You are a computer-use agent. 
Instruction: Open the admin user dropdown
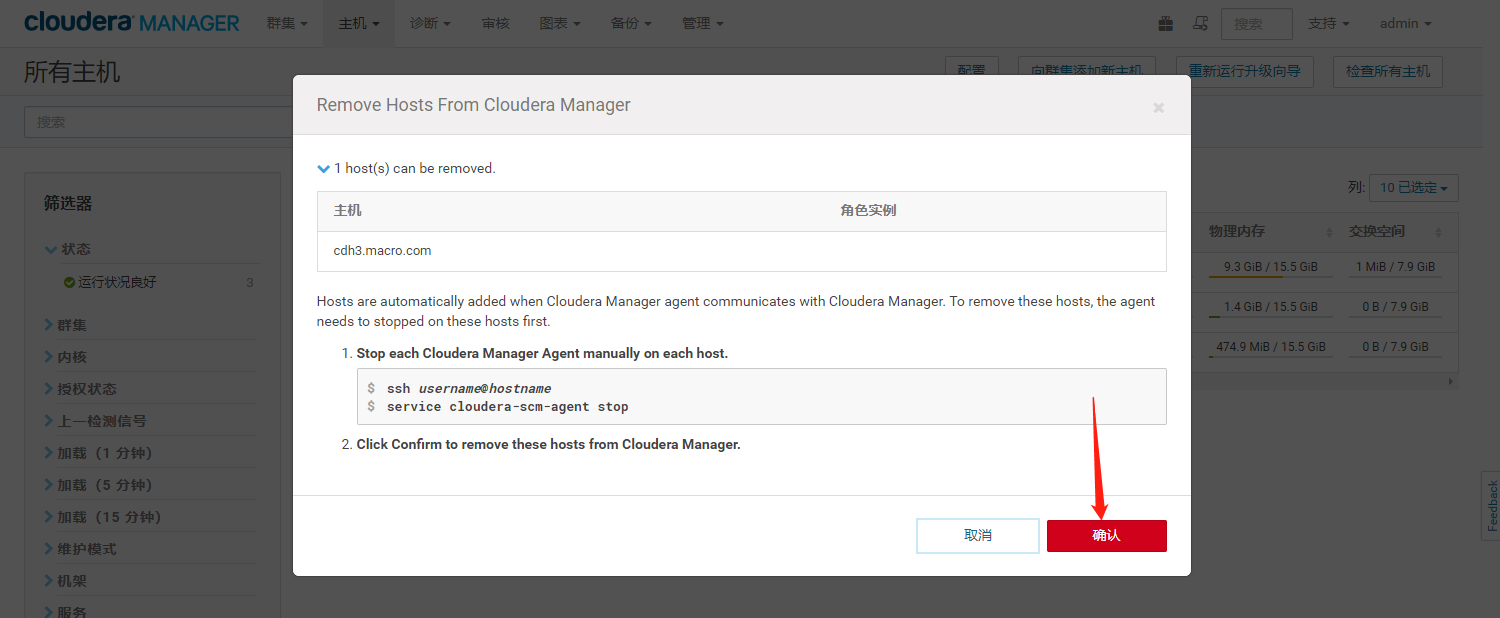(1406, 23)
